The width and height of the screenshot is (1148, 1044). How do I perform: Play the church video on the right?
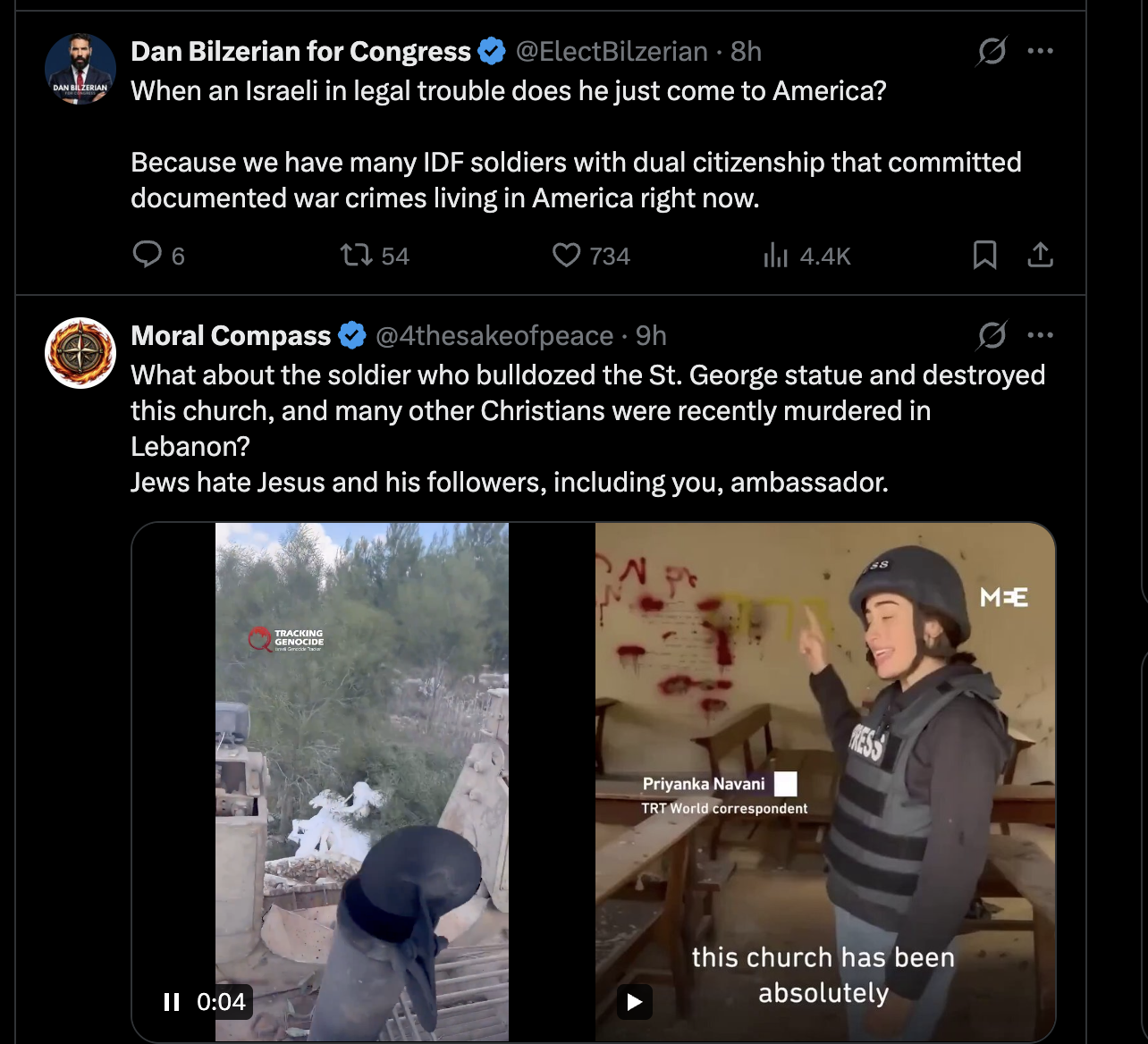(x=635, y=1002)
